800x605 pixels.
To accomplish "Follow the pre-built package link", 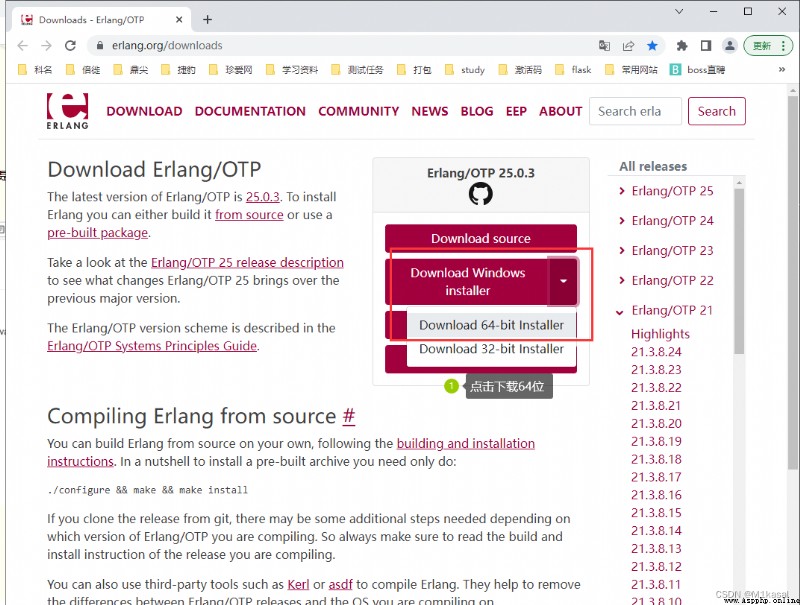I will 97,233.
